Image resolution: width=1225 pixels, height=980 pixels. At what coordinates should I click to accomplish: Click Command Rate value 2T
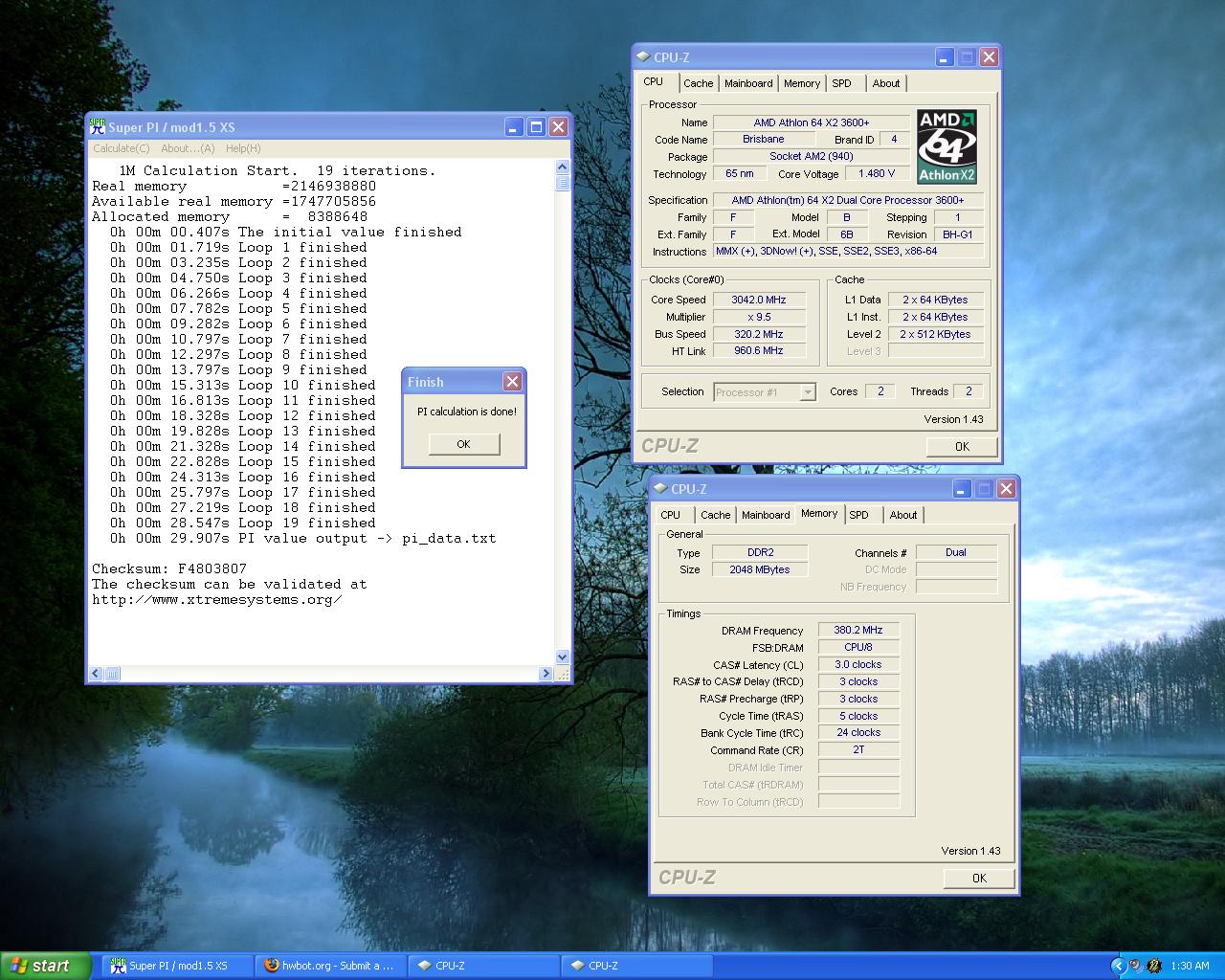pos(858,749)
